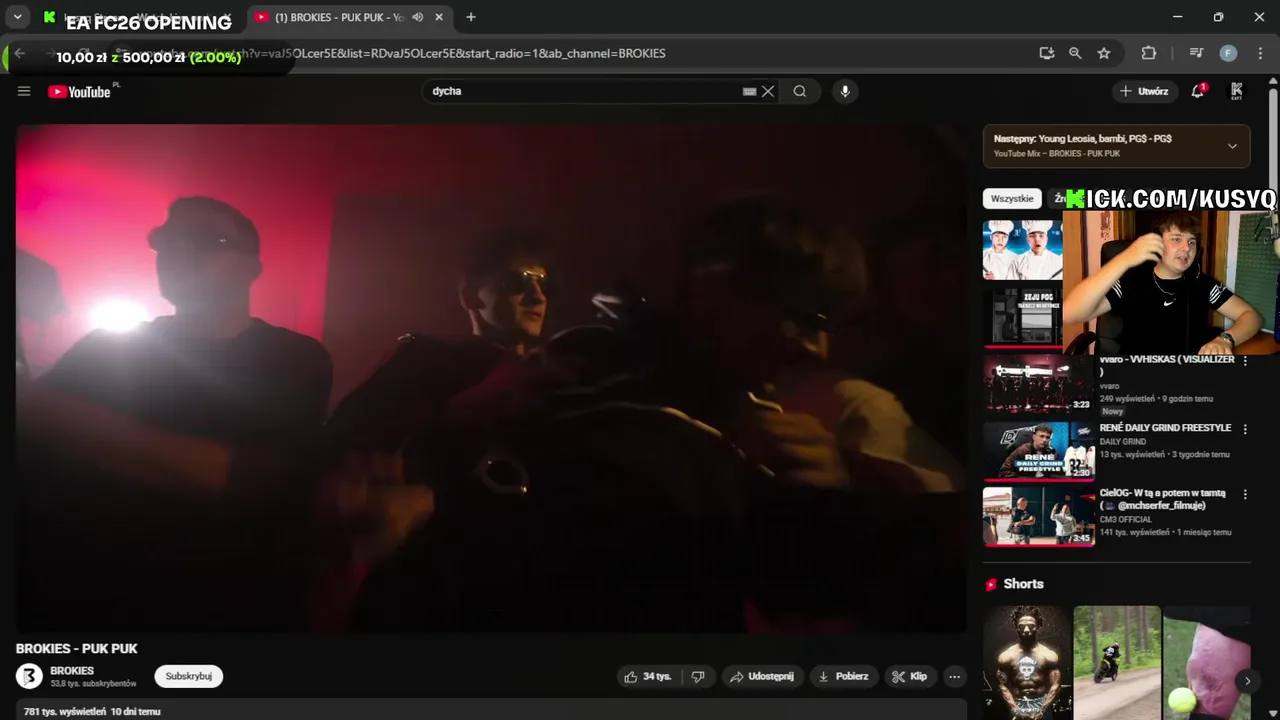The image size is (1280, 720).
Task: Open Chrome three-dot menu
Action: (1260, 53)
